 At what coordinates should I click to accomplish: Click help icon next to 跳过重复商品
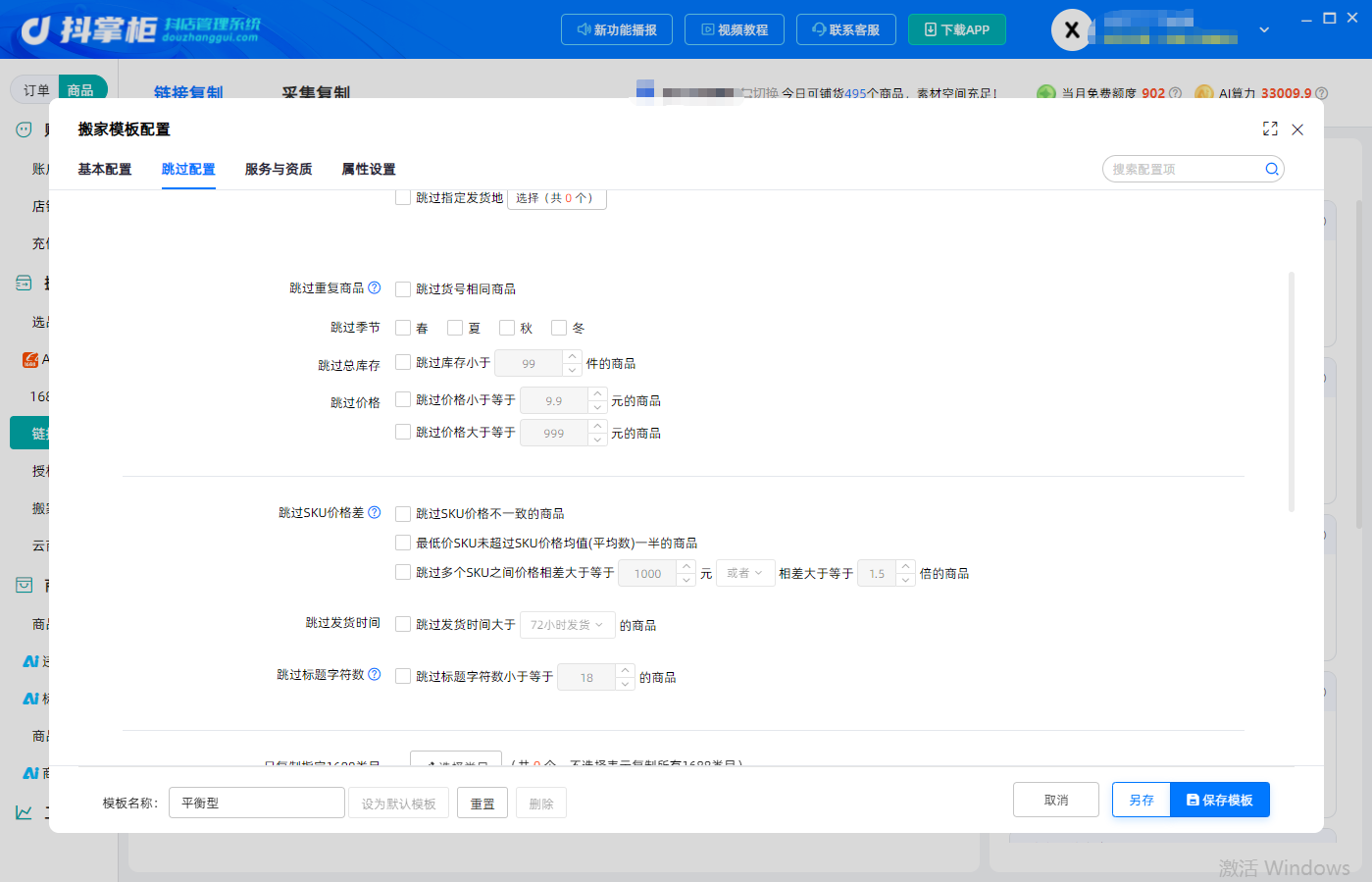(x=374, y=287)
